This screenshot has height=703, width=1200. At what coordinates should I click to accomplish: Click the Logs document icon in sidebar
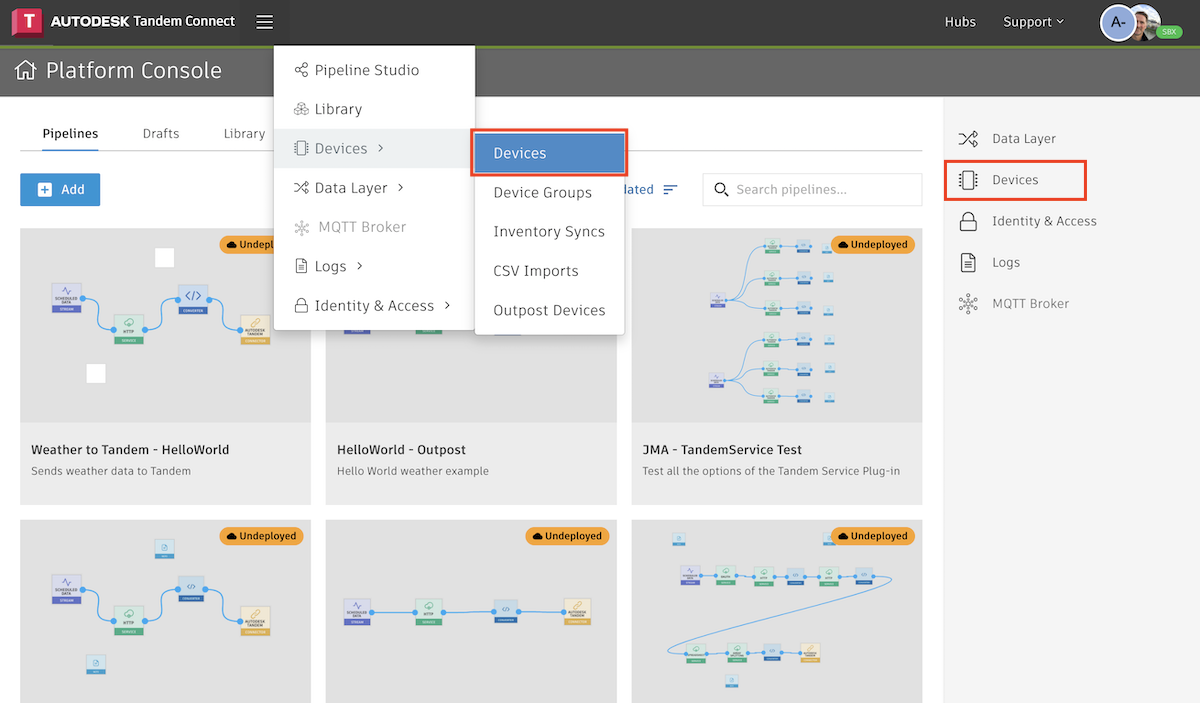pos(968,262)
